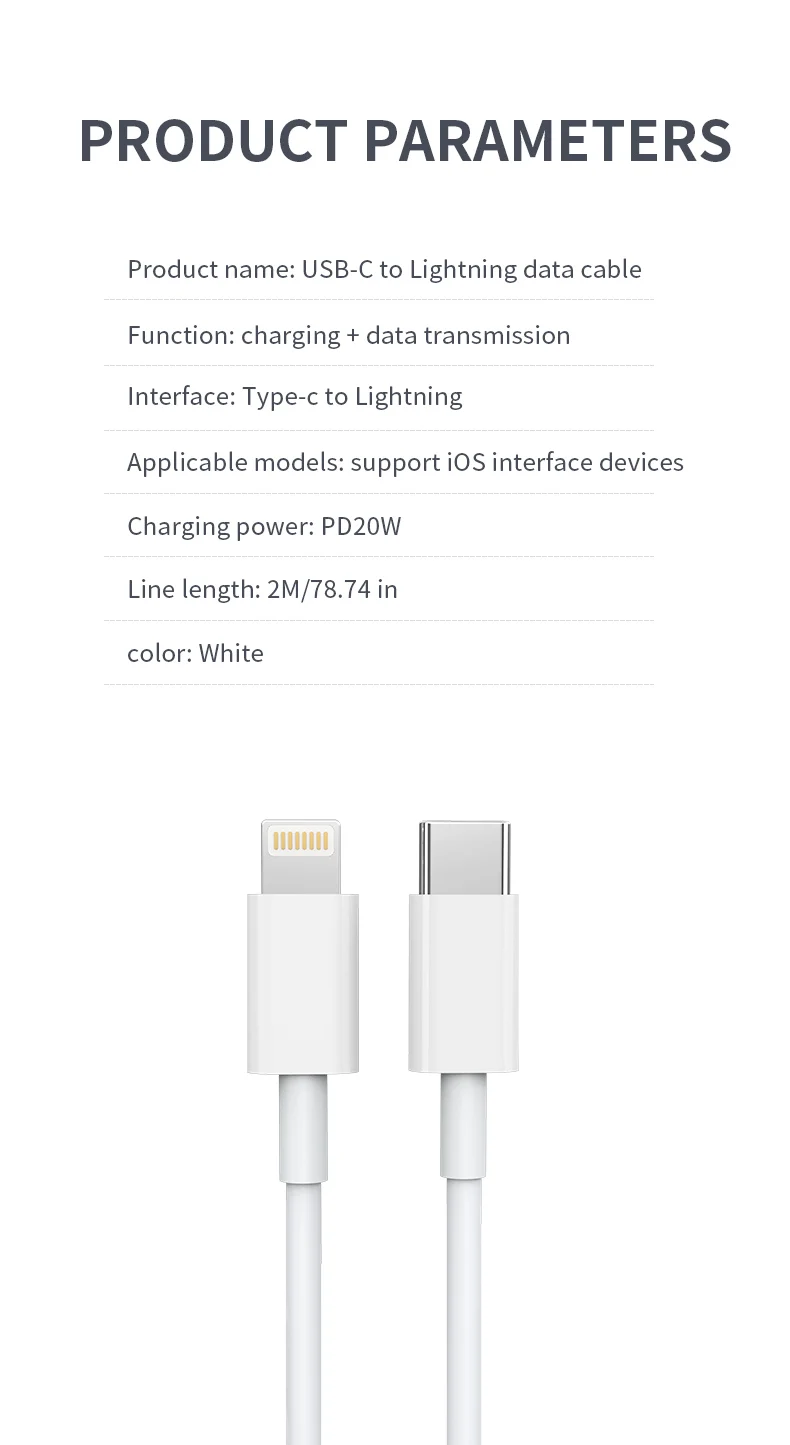The height and width of the screenshot is (1445, 790).
Task: Click the white USB-C connector housing
Action: 463,984
